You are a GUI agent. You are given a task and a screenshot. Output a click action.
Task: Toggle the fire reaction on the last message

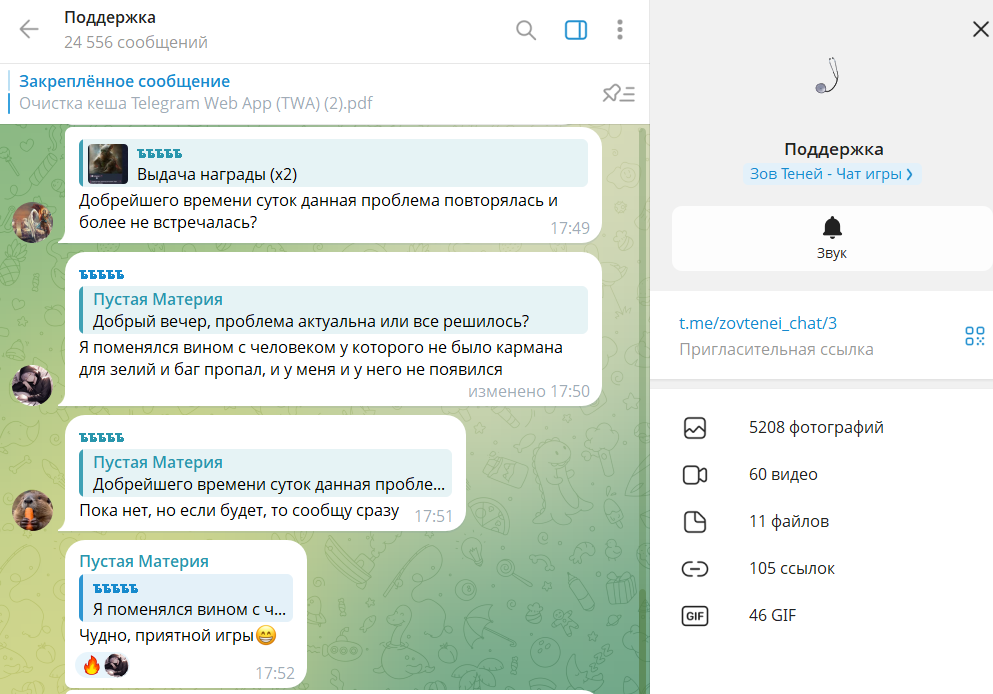point(92,666)
